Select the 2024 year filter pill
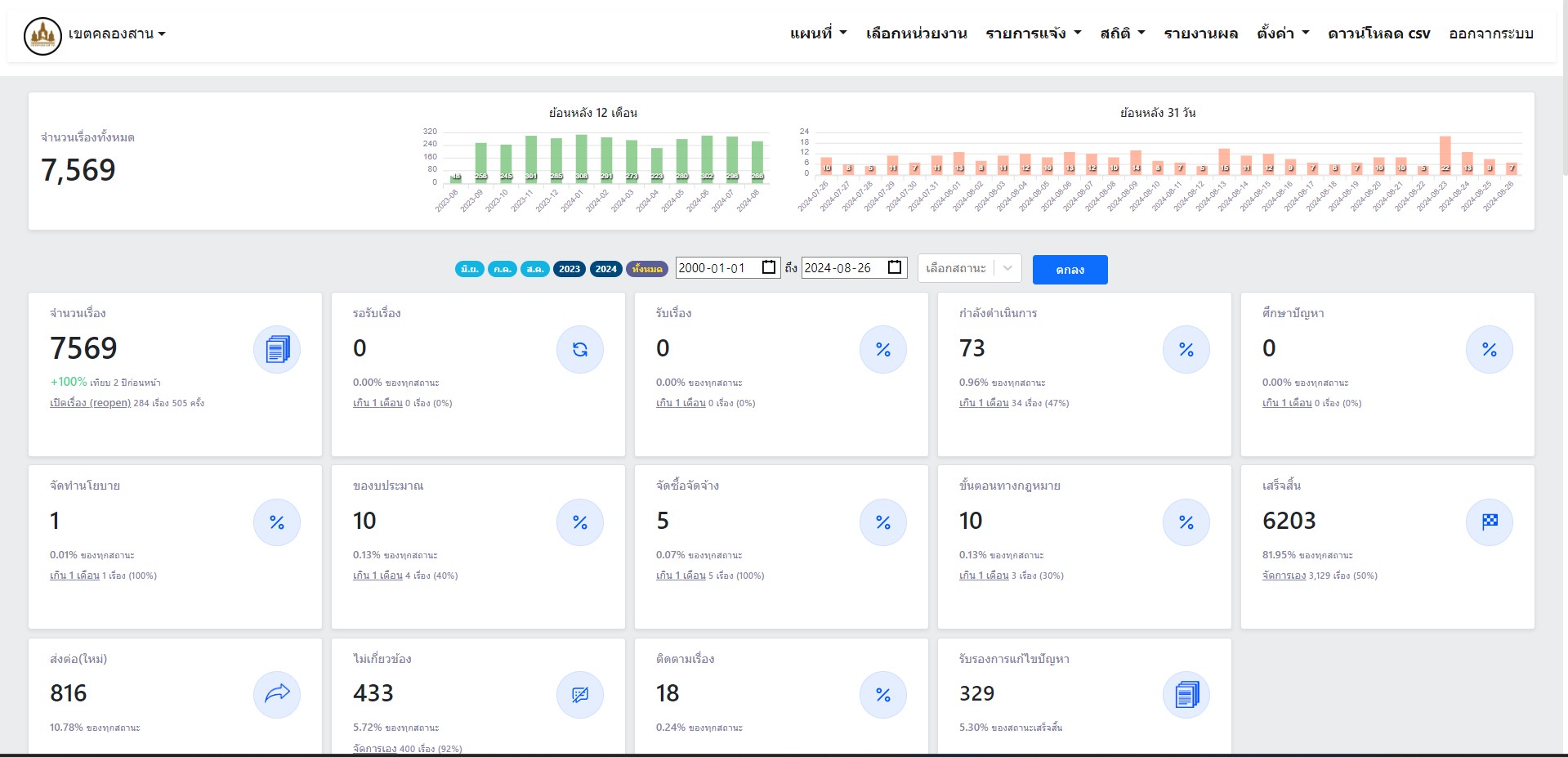Viewport: 1568px width, 757px height. pyautogui.click(x=606, y=269)
